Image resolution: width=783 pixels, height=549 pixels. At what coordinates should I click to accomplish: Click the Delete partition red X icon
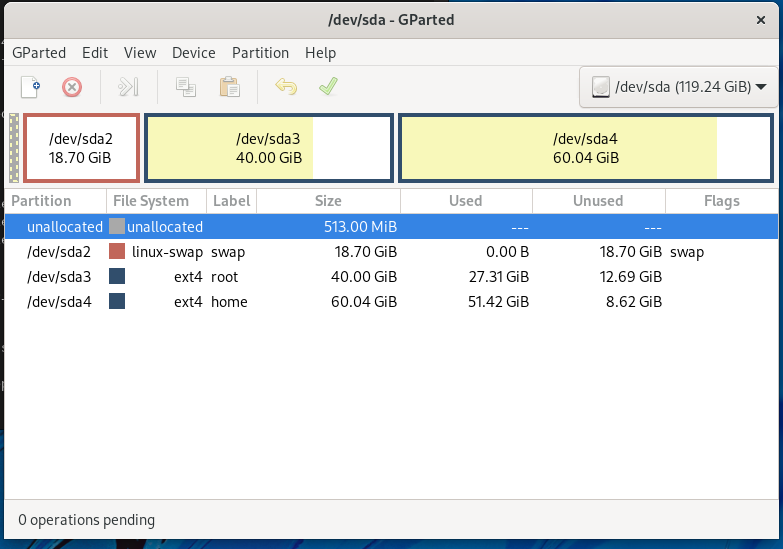point(72,87)
